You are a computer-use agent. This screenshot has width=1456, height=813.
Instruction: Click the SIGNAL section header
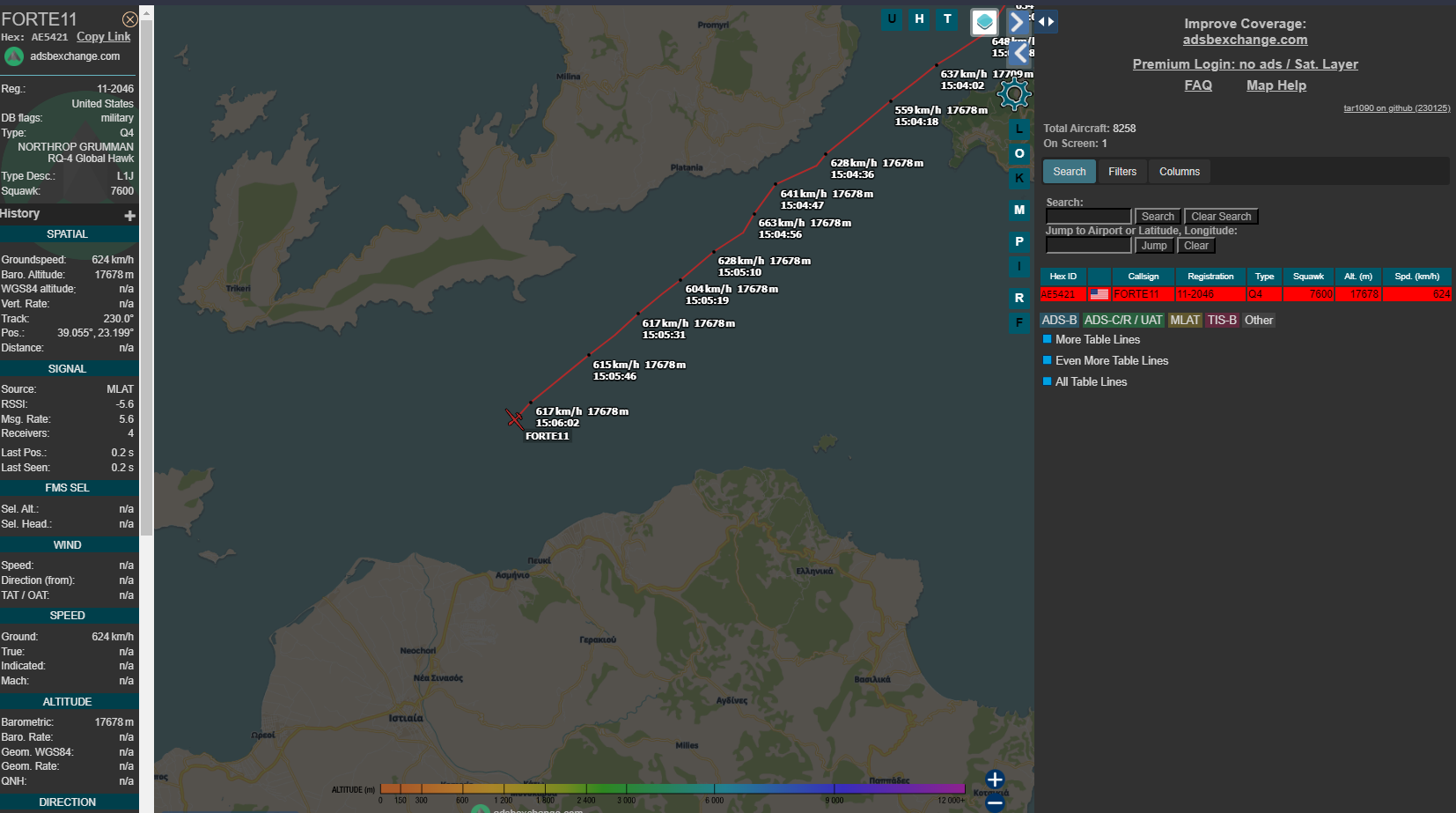[x=68, y=369]
